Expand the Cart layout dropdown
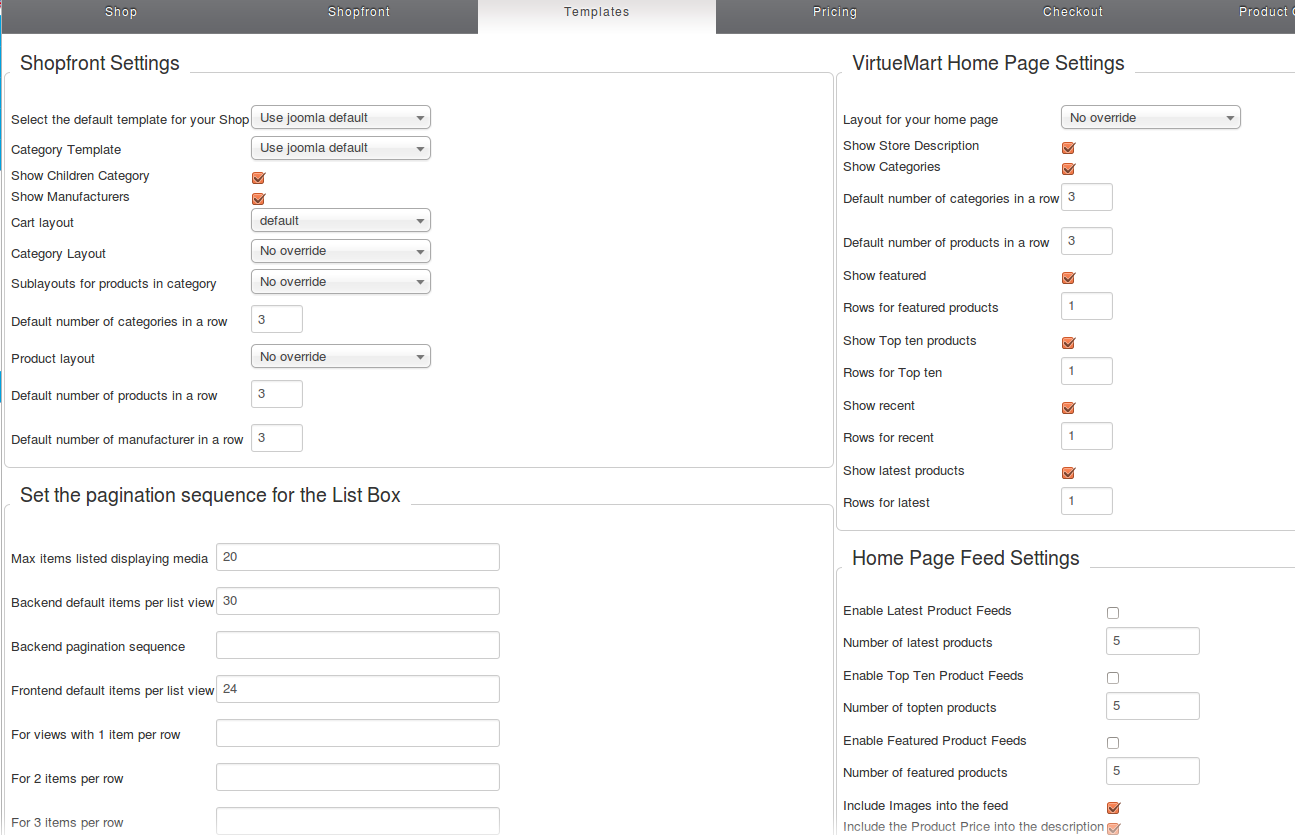Image resolution: width=1295 pixels, height=835 pixels. (x=341, y=221)
